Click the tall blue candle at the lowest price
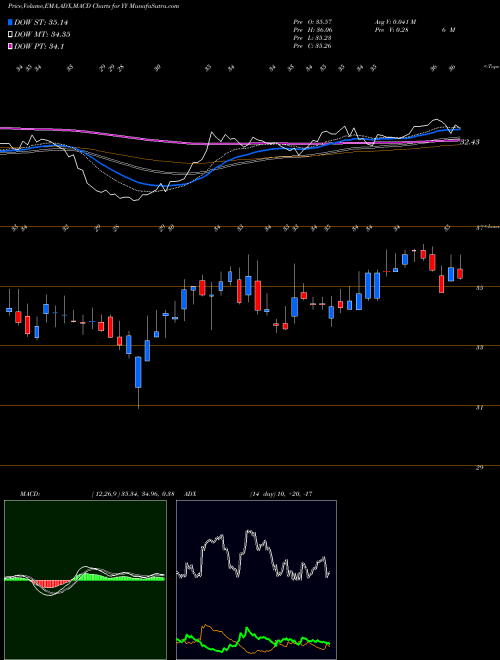 click(138, 372)
